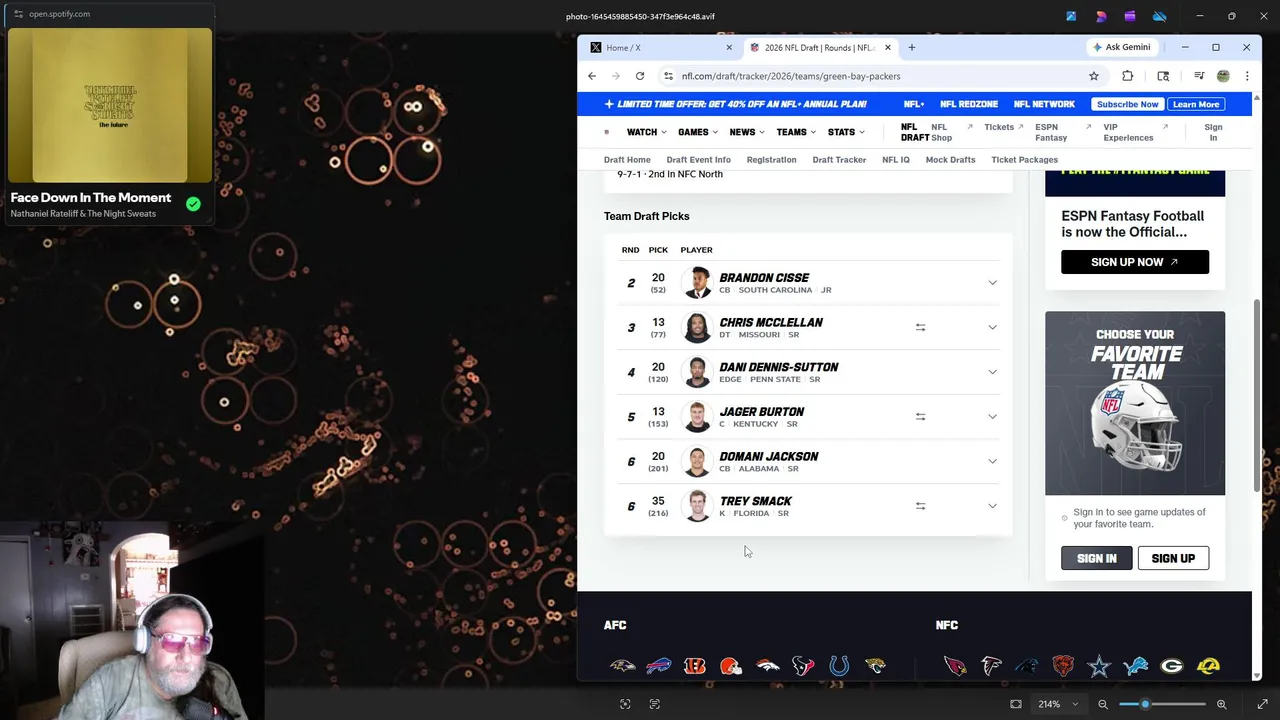1280x720 pixels.
Task: Open the Atlanta Falcons logo
Action: [991, 666]
